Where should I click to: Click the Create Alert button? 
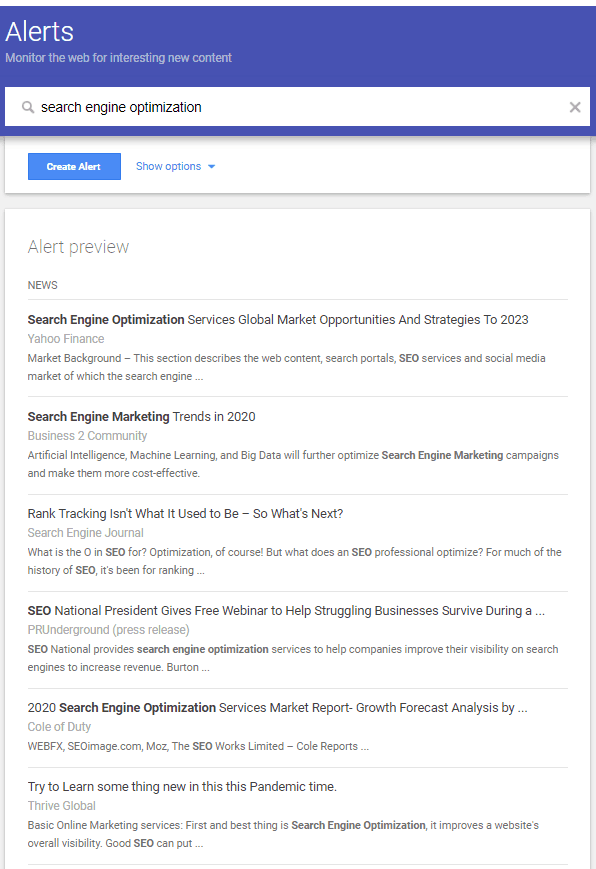tap(74, 166)
